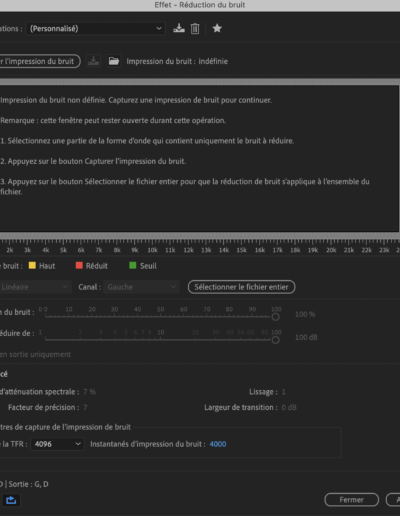Click 10k mark on frequency ruler
This screenshot has height=516, width=400.
click(152, 250)
